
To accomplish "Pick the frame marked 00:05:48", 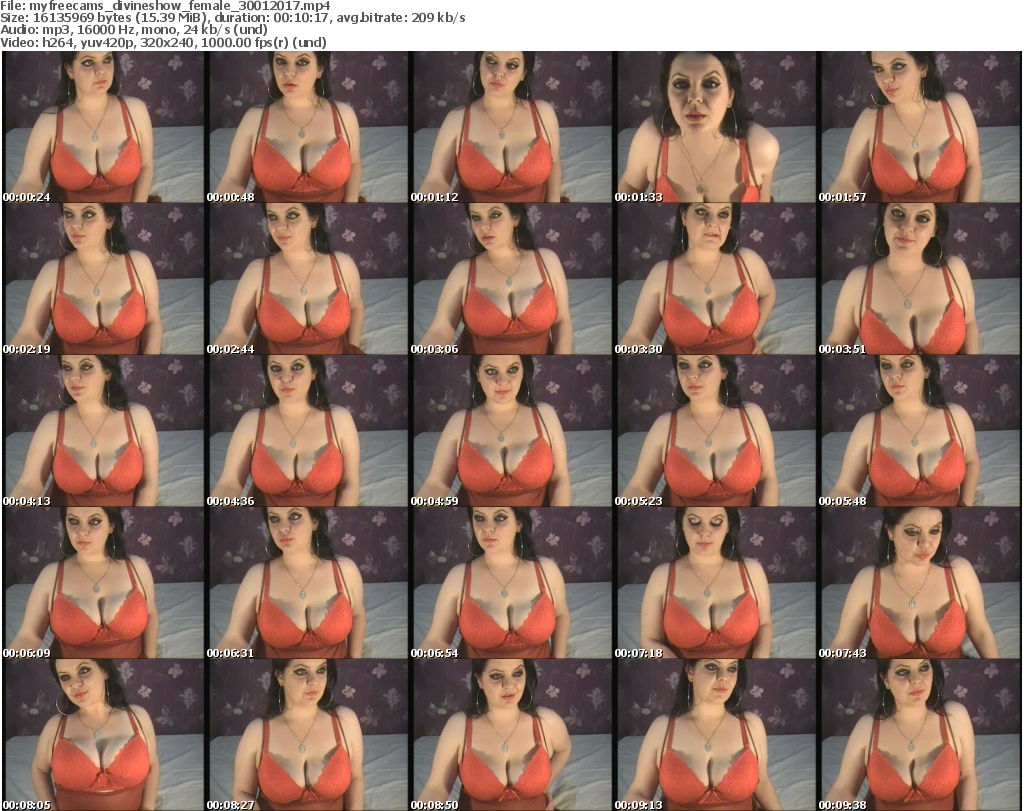I will click(920, 431).
